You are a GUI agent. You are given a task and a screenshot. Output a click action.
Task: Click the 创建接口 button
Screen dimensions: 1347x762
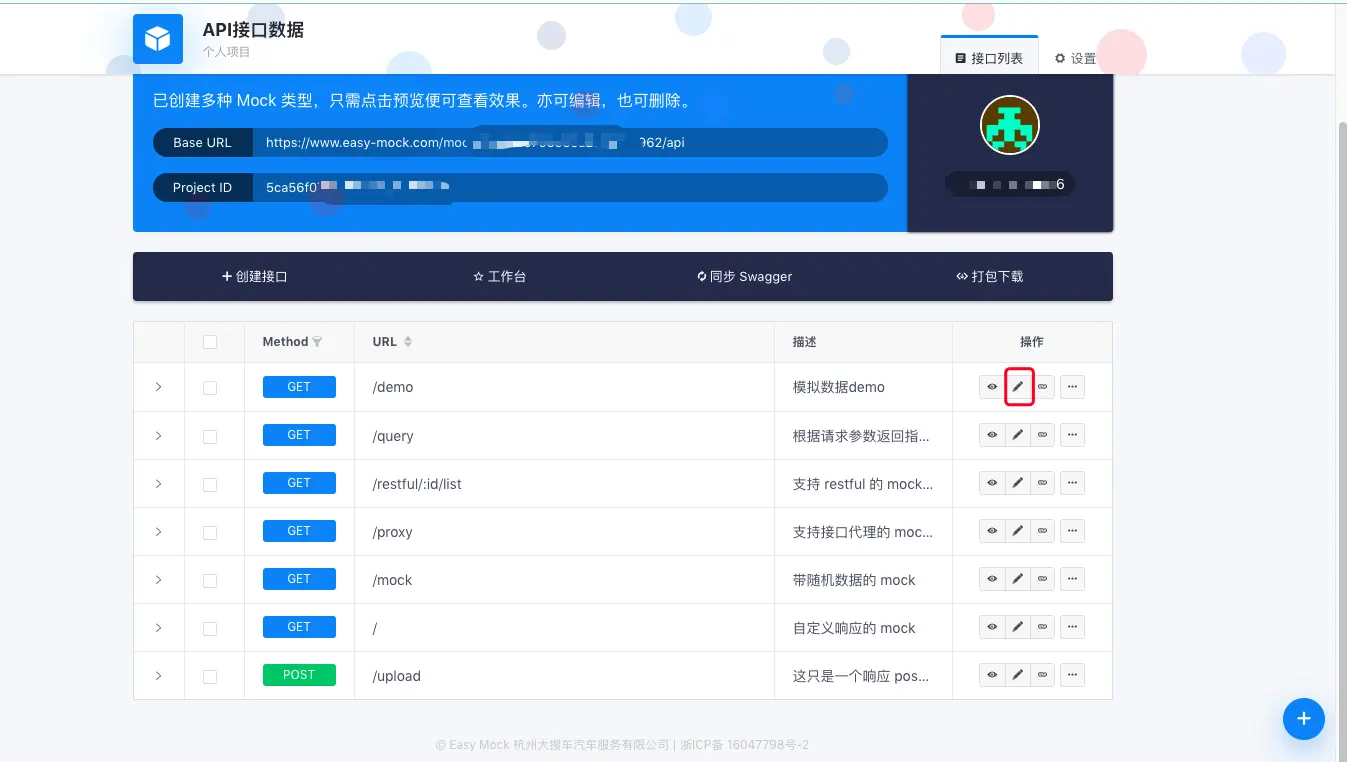(x=253, y=276)
